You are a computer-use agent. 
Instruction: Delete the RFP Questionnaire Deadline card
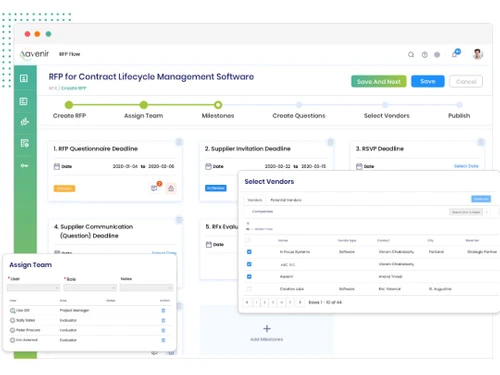pos(179,142)
